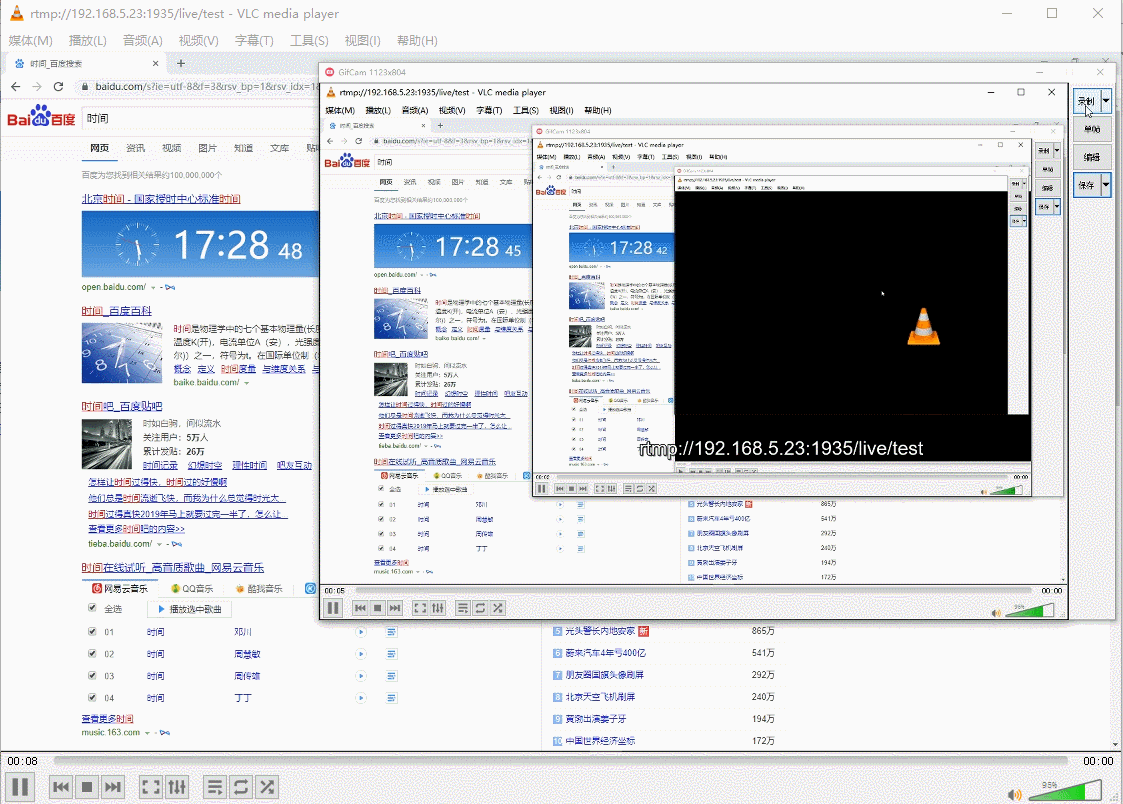Click the Baidu logo on the largest page
The width and height of the screenshot is (1123, 804).
tap(41, 117)
